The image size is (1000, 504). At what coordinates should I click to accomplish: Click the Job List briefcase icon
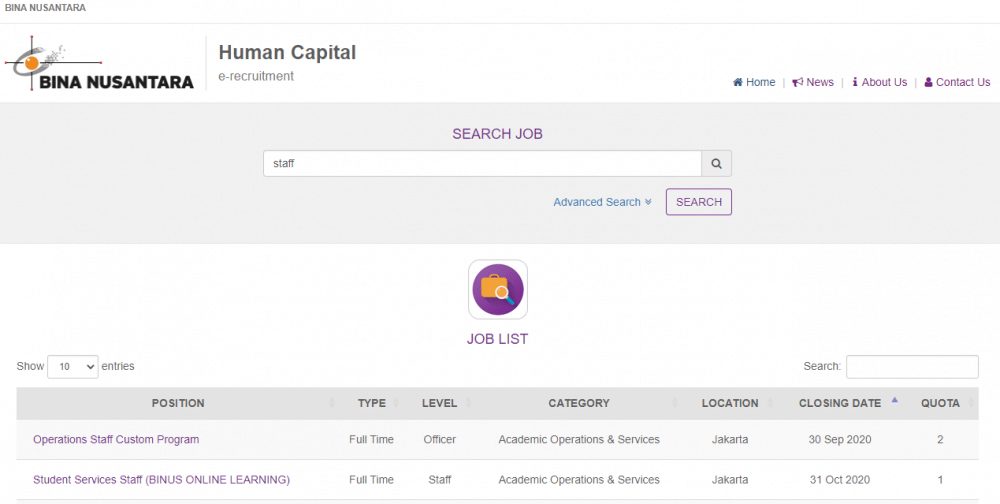point(498,290)
